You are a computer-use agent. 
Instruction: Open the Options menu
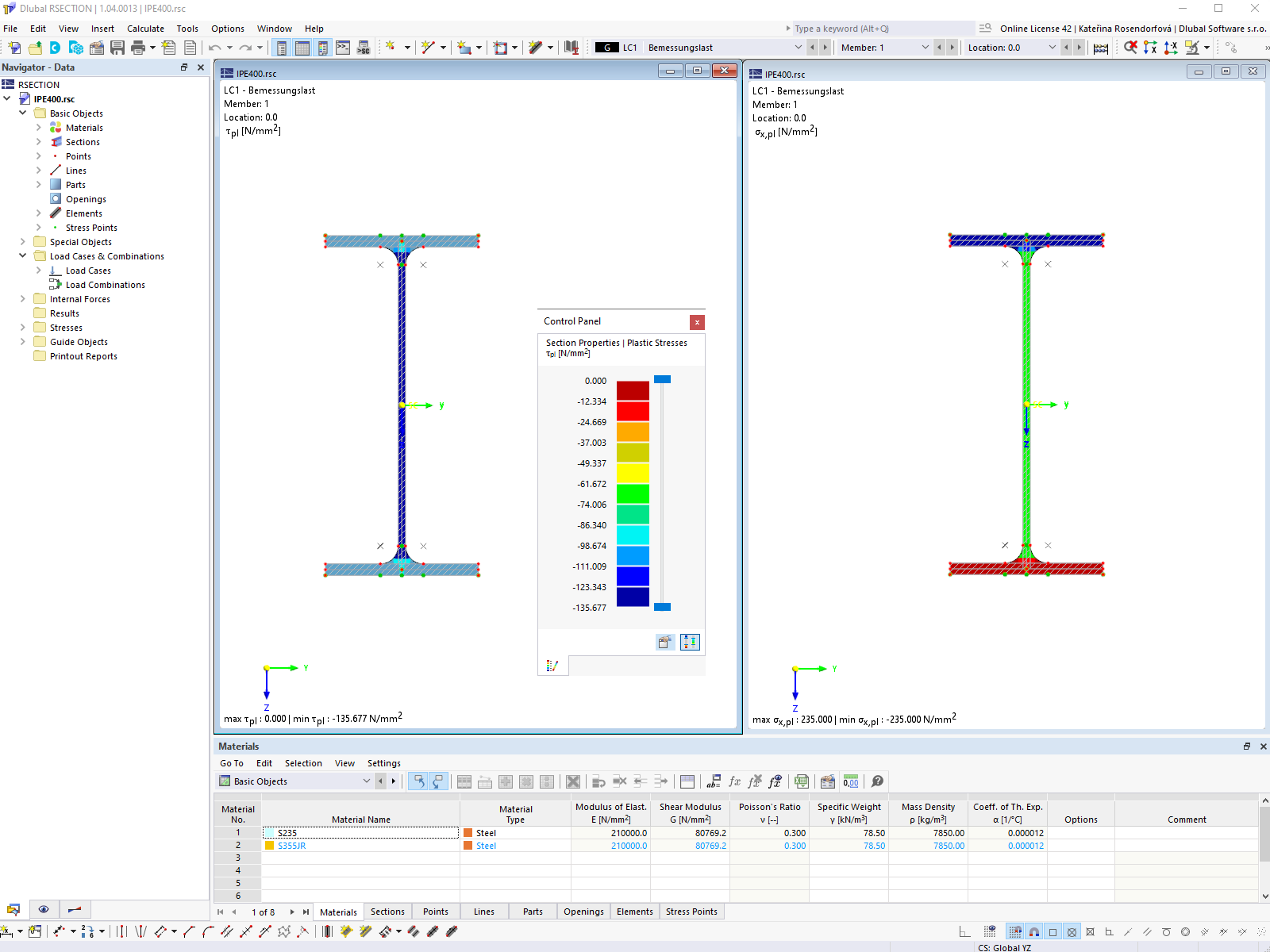(228, 29)
